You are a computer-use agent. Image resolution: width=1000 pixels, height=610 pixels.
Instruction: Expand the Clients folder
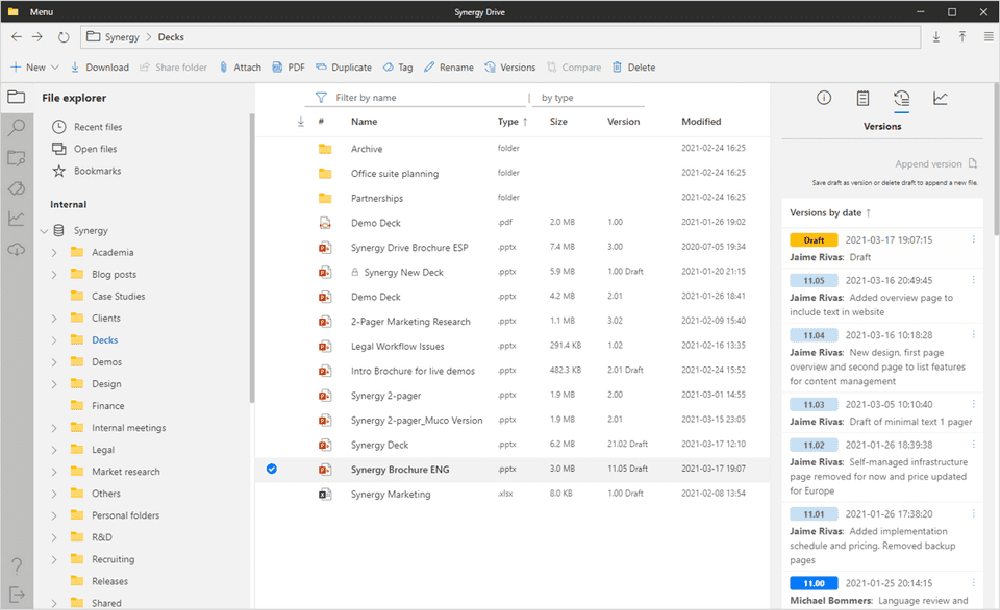pyautogui.click(x=54, y=318)
